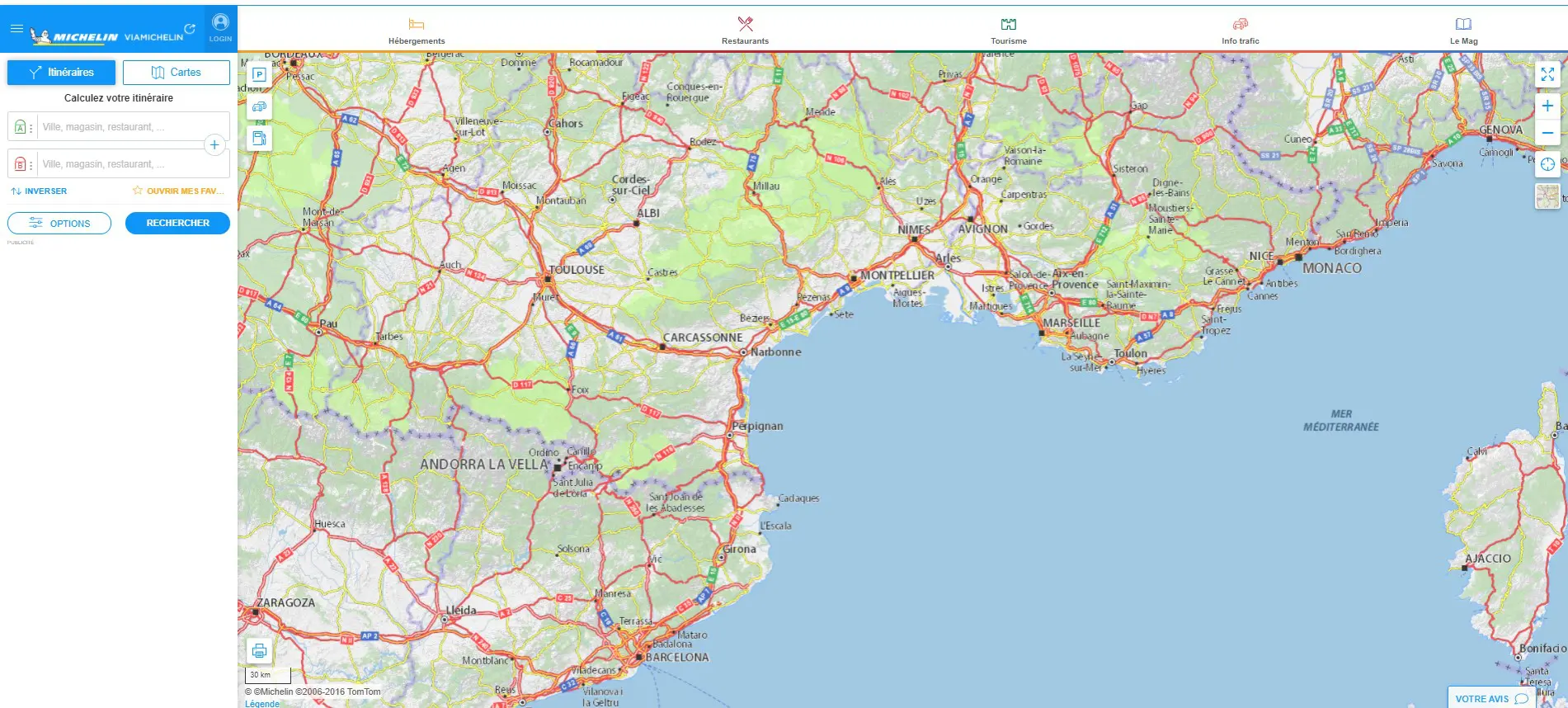Click Monaco on the map

(x=1332, y=268)
